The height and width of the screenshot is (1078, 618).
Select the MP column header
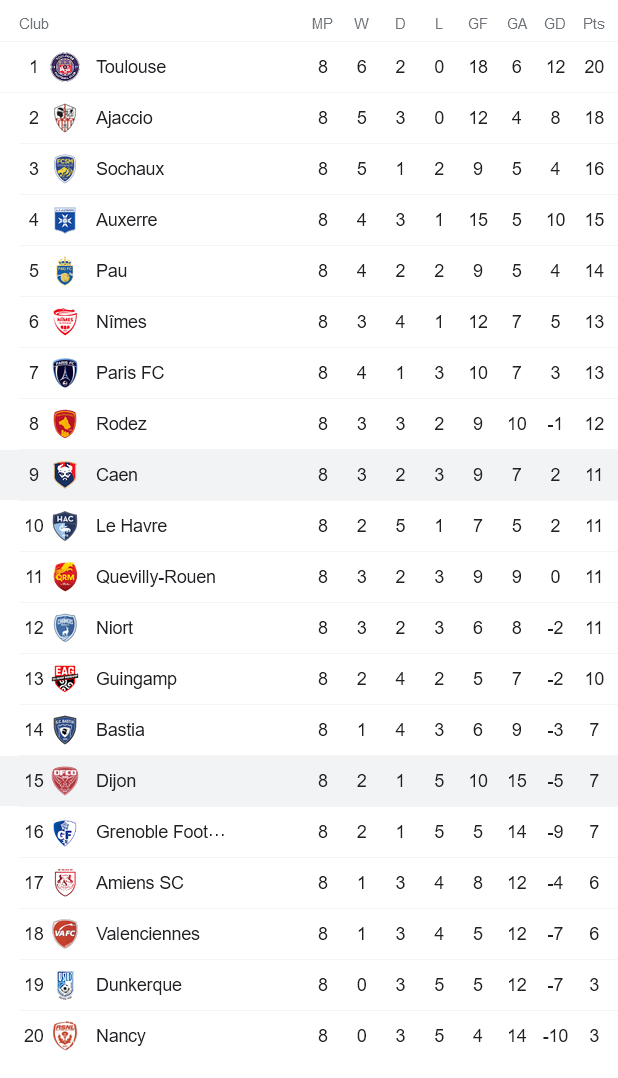point(322,23)
